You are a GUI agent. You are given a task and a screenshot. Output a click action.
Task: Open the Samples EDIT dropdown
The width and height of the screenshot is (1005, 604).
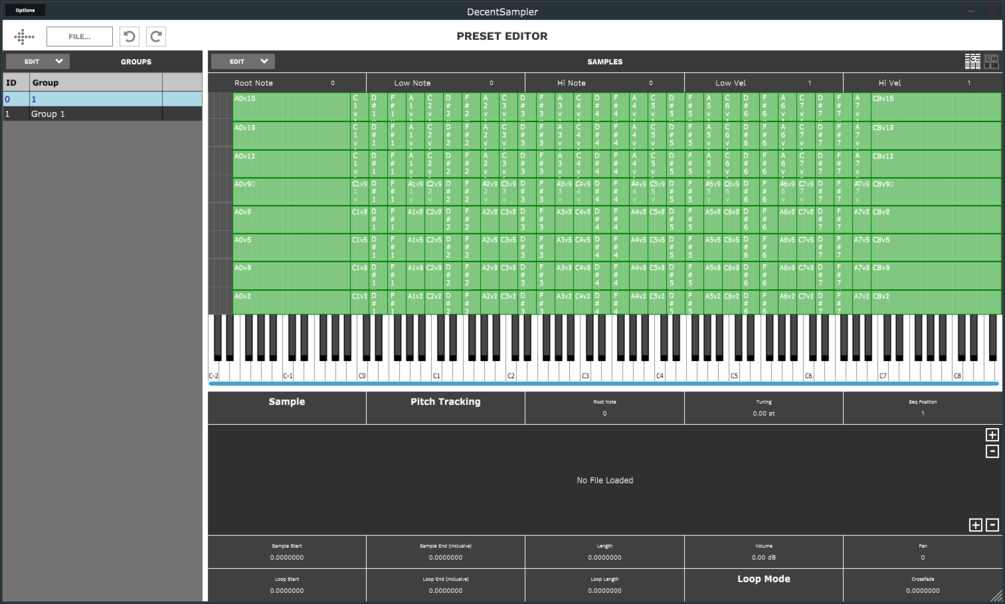point(243,62)
